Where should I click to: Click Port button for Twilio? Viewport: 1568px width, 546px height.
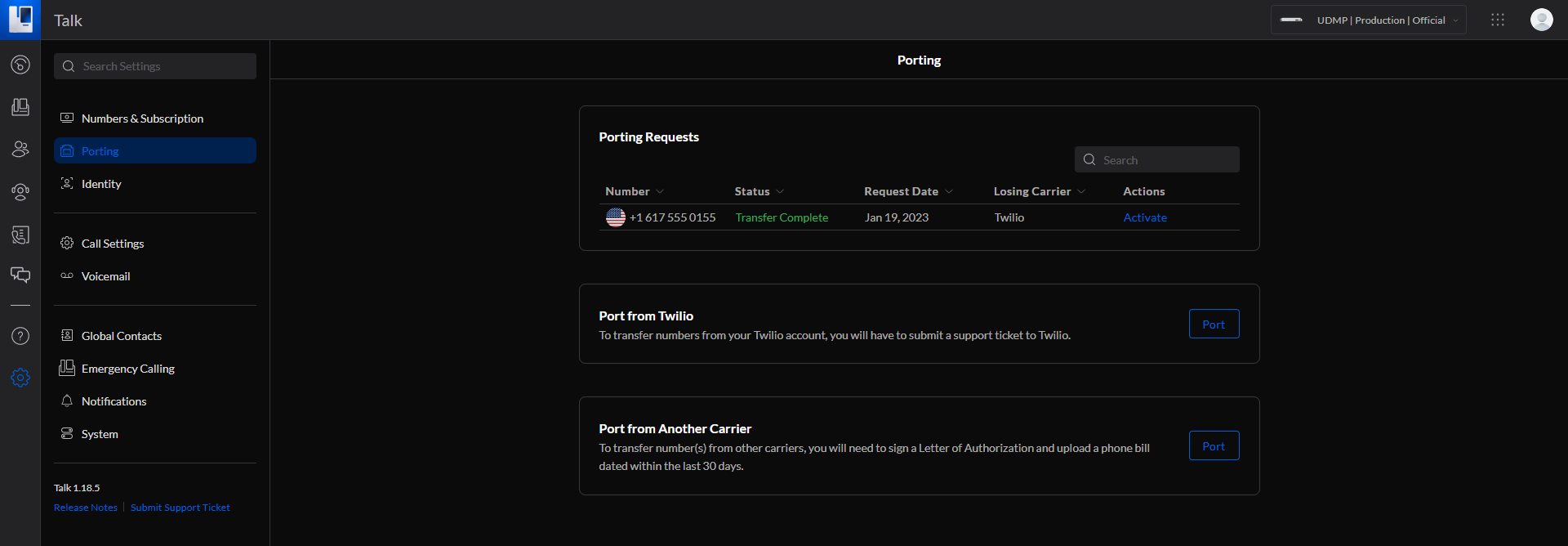click(1214, 324)
